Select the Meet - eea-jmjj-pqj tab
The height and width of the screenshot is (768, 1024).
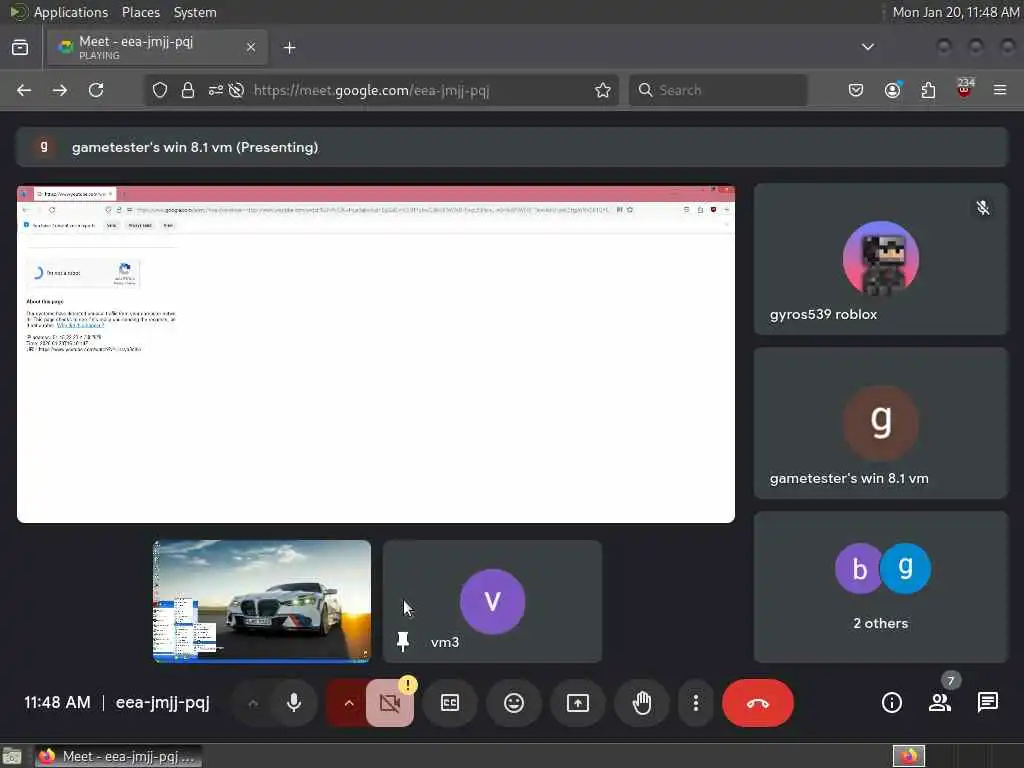157,47
